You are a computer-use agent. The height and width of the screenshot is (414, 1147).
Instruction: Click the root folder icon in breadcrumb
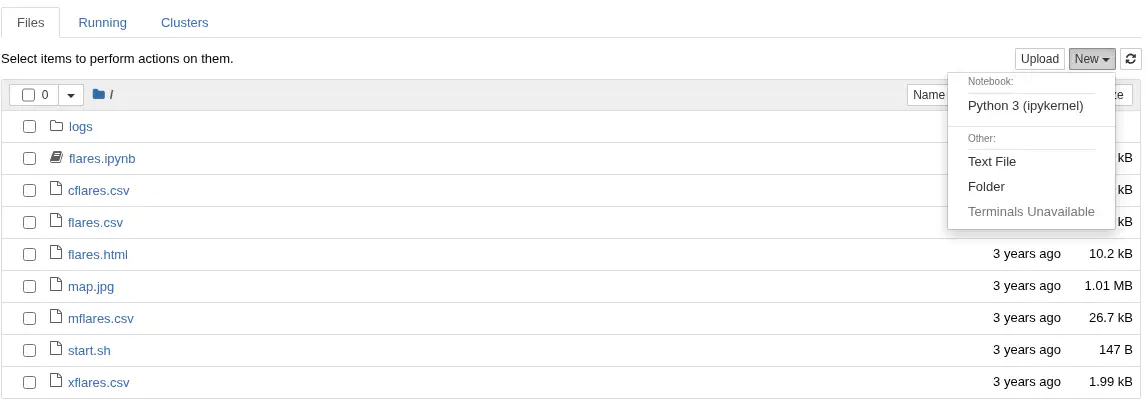98,94
